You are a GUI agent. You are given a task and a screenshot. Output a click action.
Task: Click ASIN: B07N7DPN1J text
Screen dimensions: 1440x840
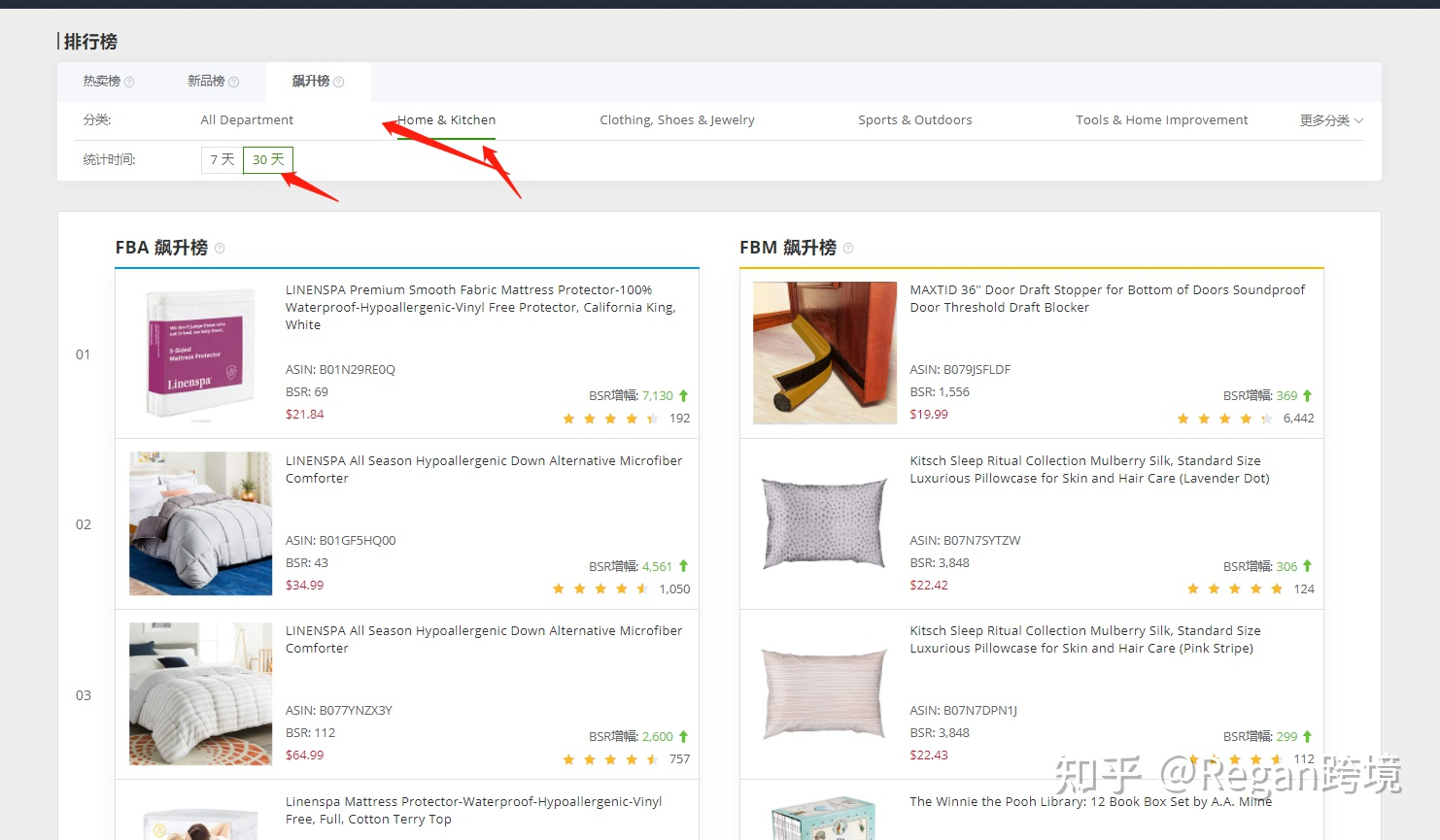(x=963, y=711)
